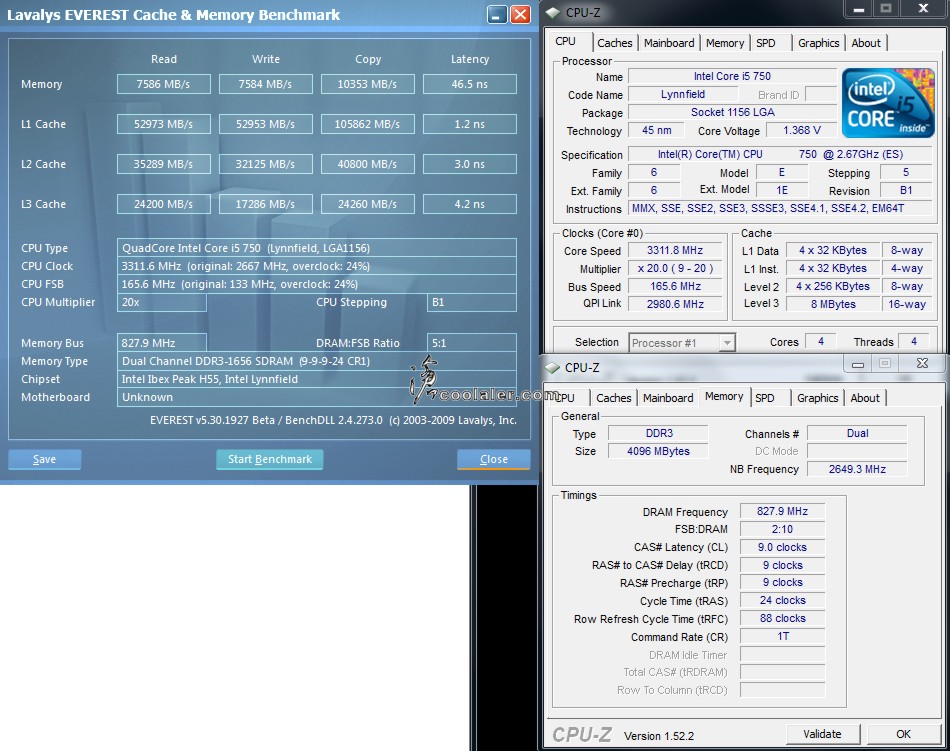
Task: Click the Validate button in CPU-Z
Action: (x=822, y=734)
